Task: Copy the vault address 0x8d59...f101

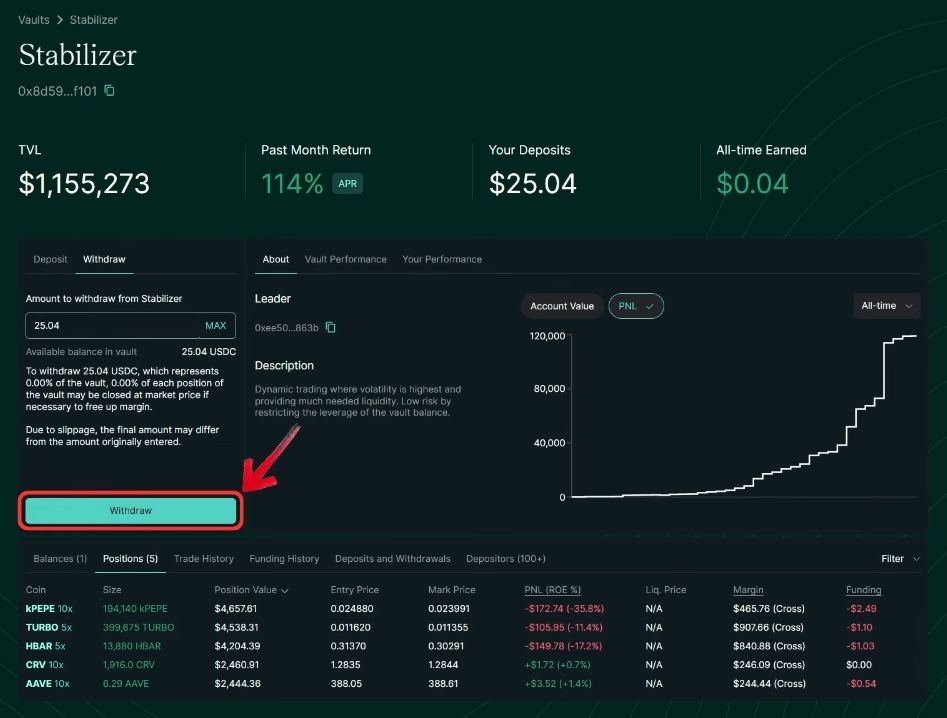Action: click(x=109, y=91)
